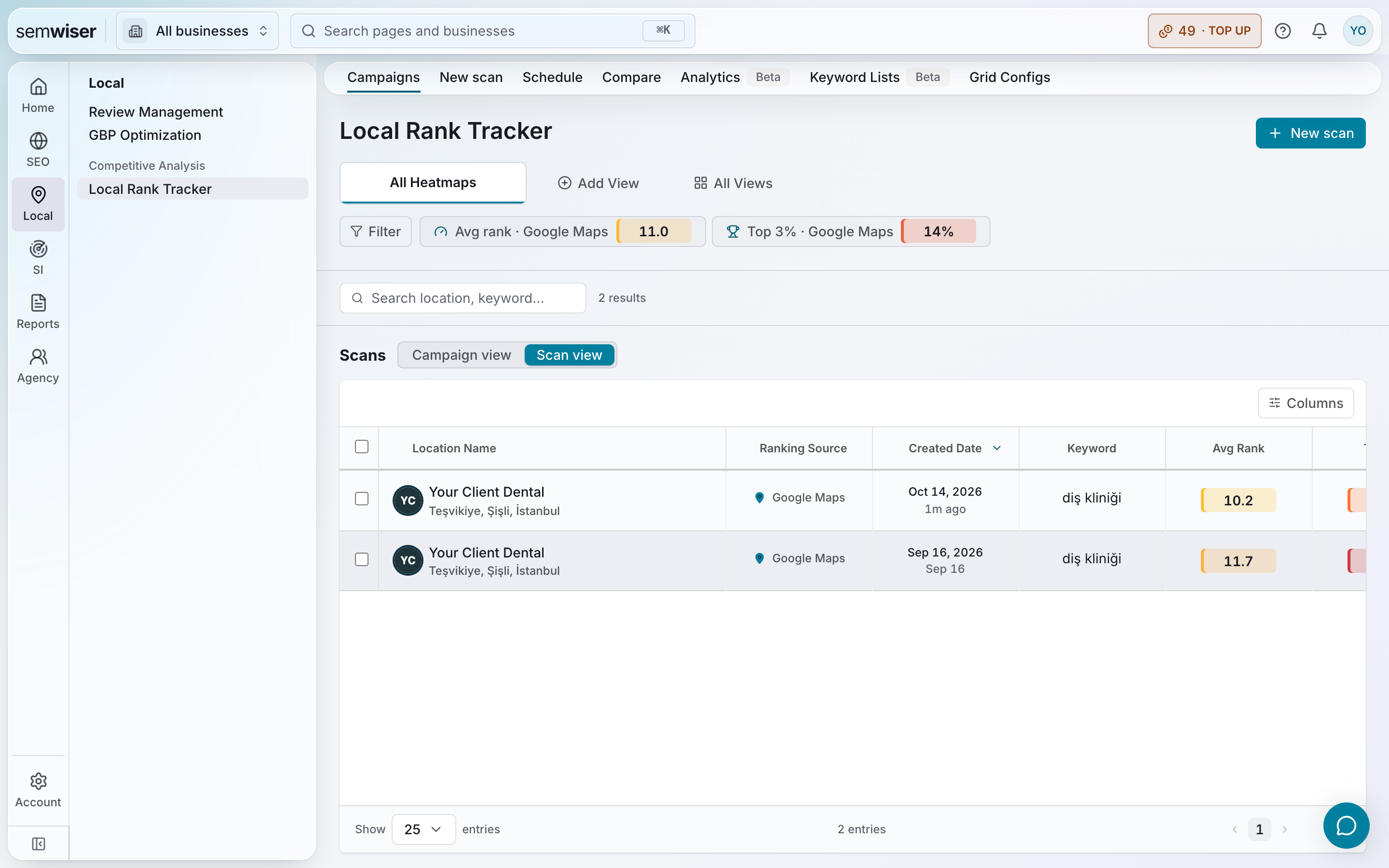The width and height of the screenshot is (1389, 868).
Task: Click Add View
Action: click(x=598, y=183)
